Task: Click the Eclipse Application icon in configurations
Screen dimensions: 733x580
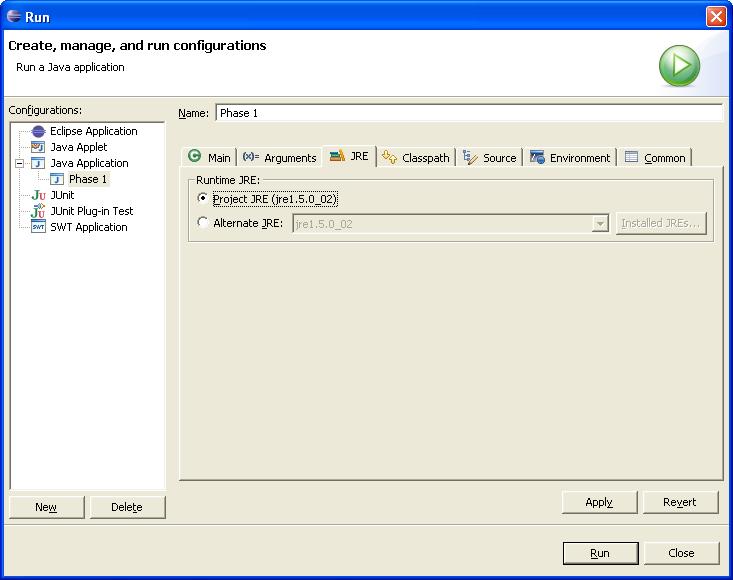Action: click(x=38, y=131)
